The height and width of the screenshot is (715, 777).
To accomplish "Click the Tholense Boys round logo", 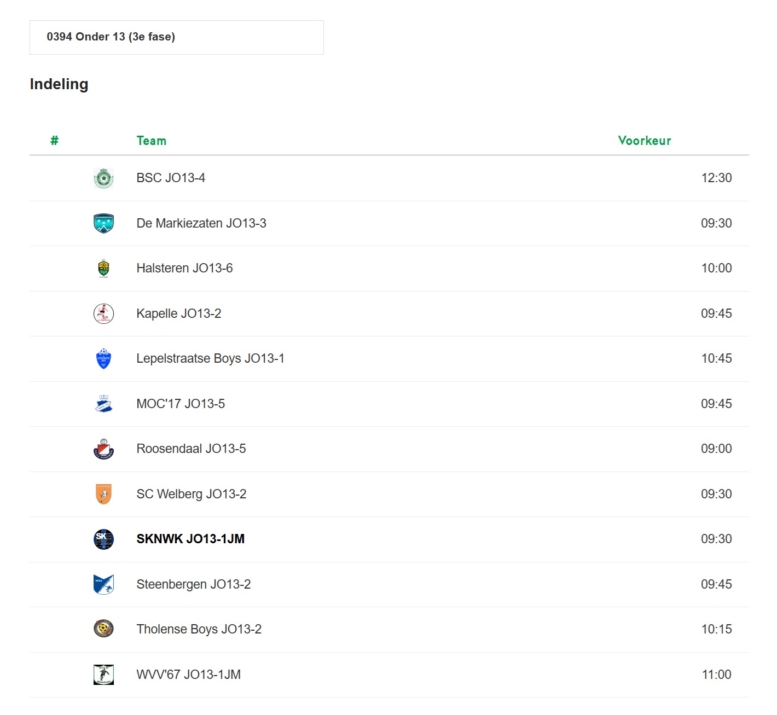I will (x=104, y=629).
